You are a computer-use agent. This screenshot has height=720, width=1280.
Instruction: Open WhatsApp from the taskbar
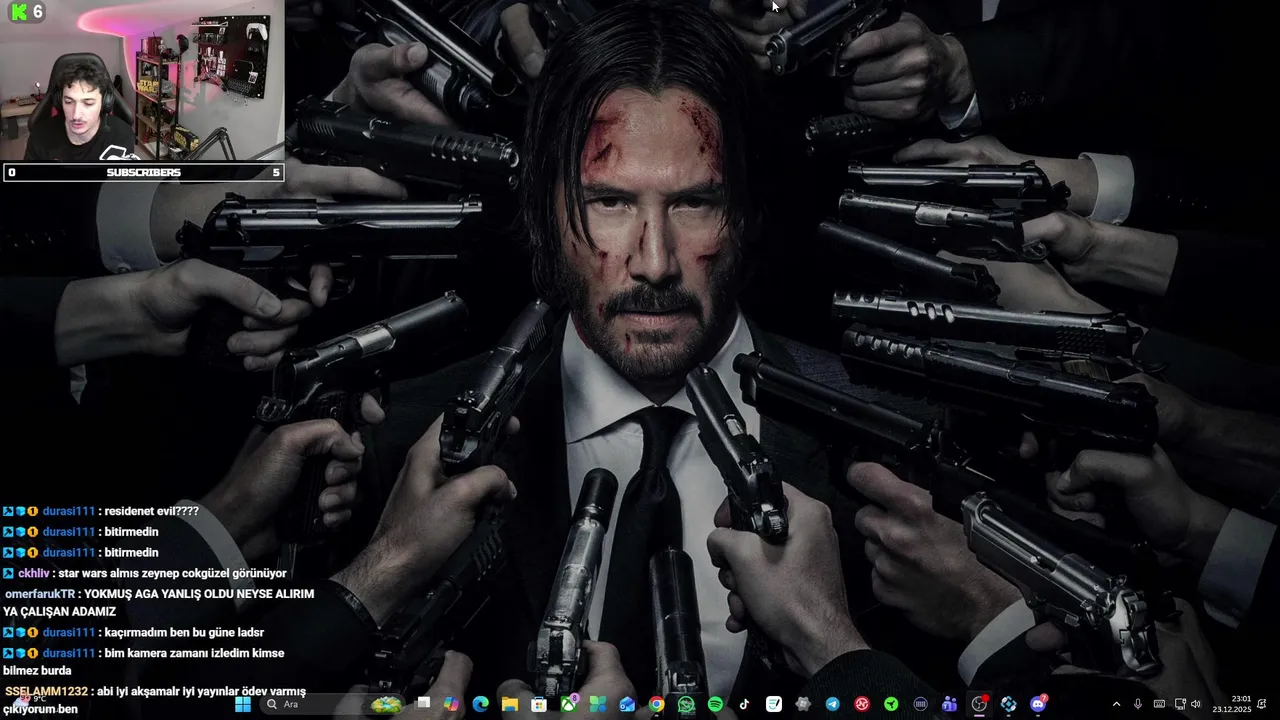click(686, 704)
